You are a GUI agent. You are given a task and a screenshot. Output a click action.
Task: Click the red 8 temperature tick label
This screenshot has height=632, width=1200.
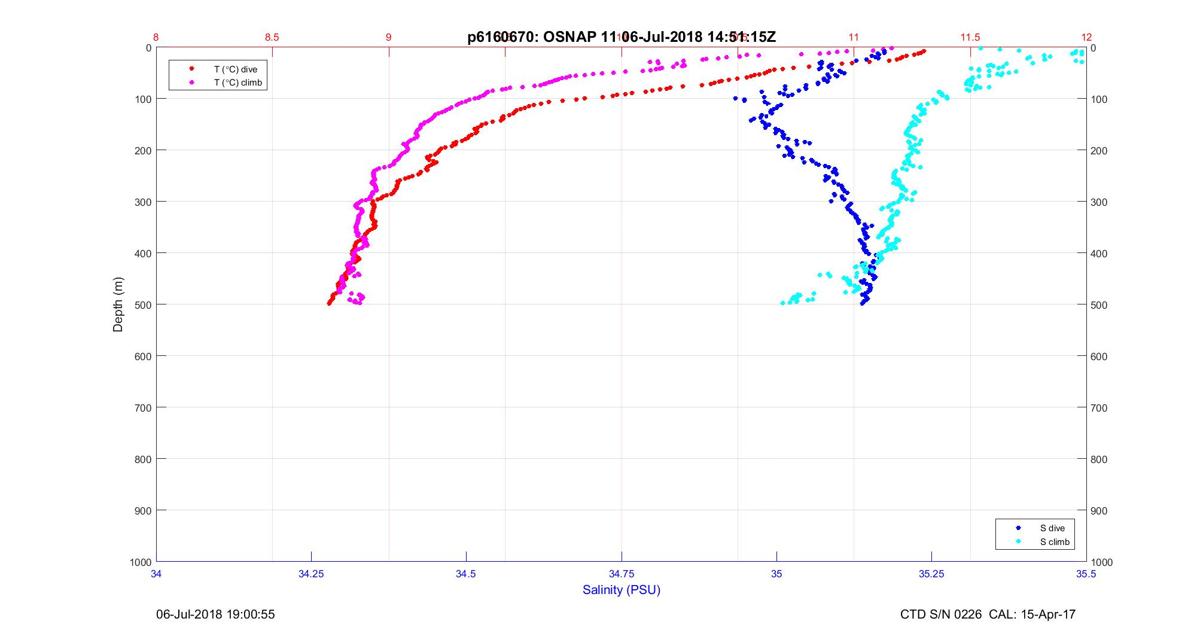(156, 37)
